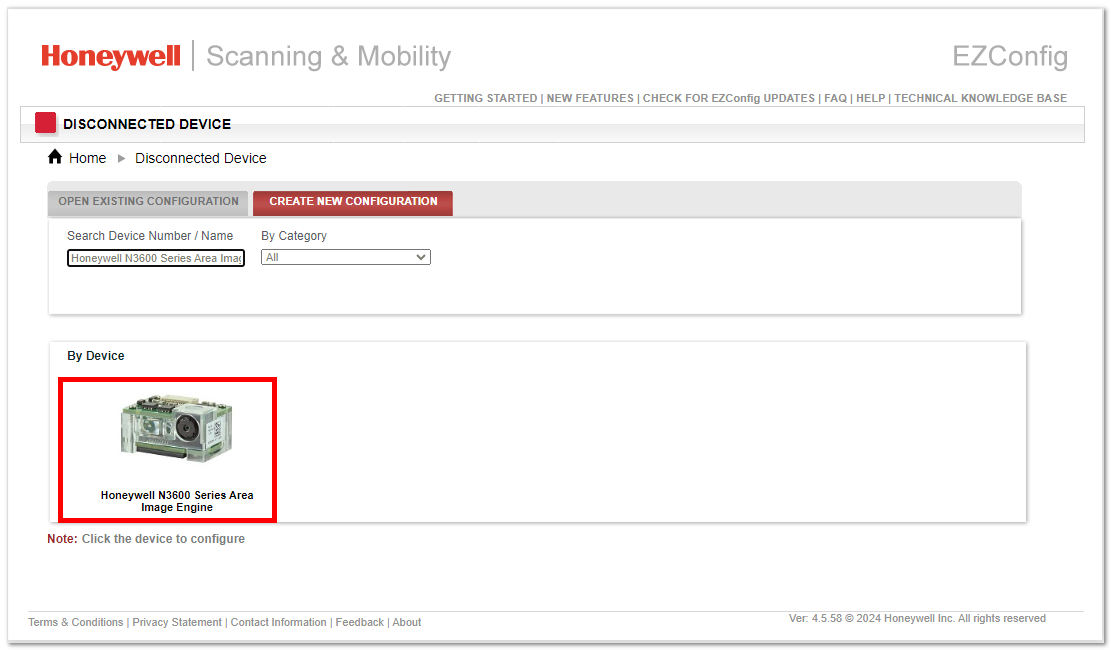Open the Help link in top navigation

tap(871, 98)
